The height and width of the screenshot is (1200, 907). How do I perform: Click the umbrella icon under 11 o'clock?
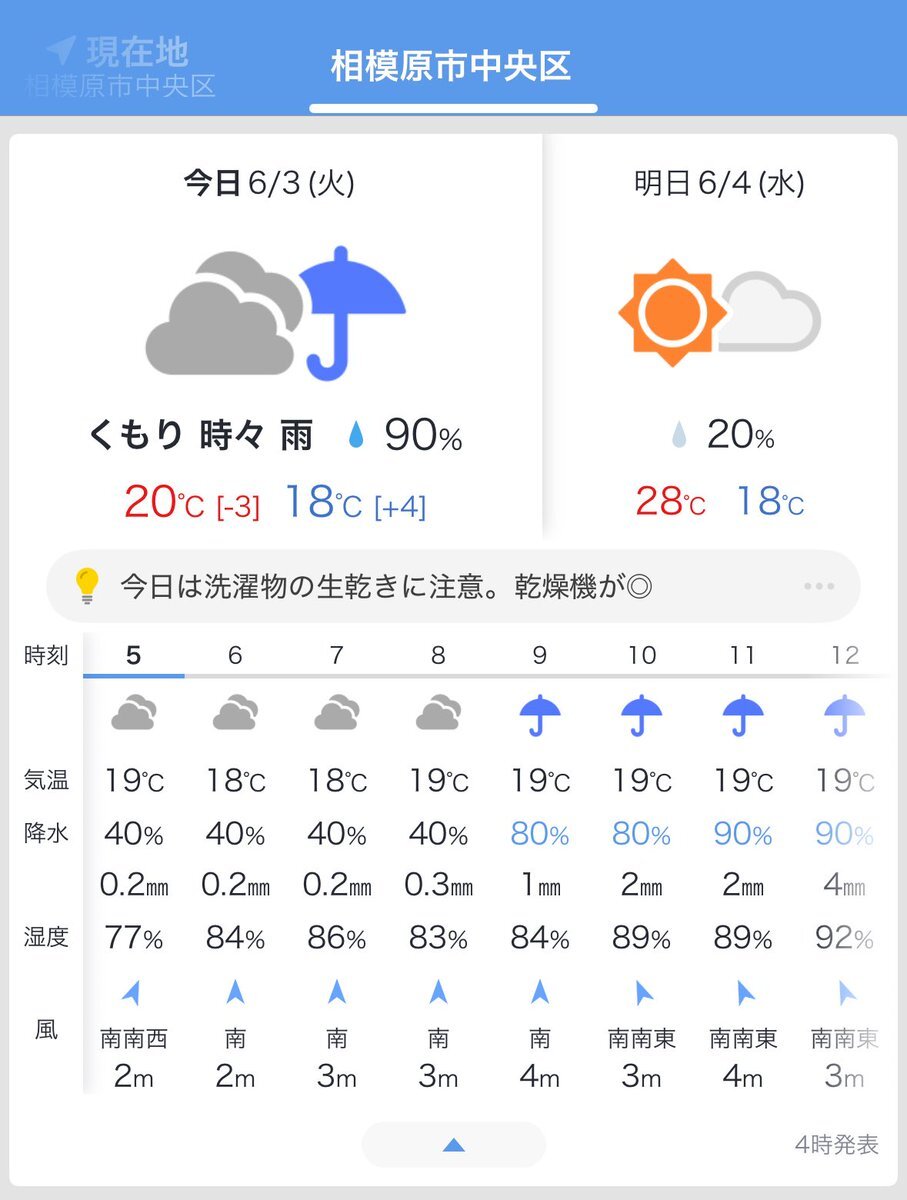coord(743,716)
